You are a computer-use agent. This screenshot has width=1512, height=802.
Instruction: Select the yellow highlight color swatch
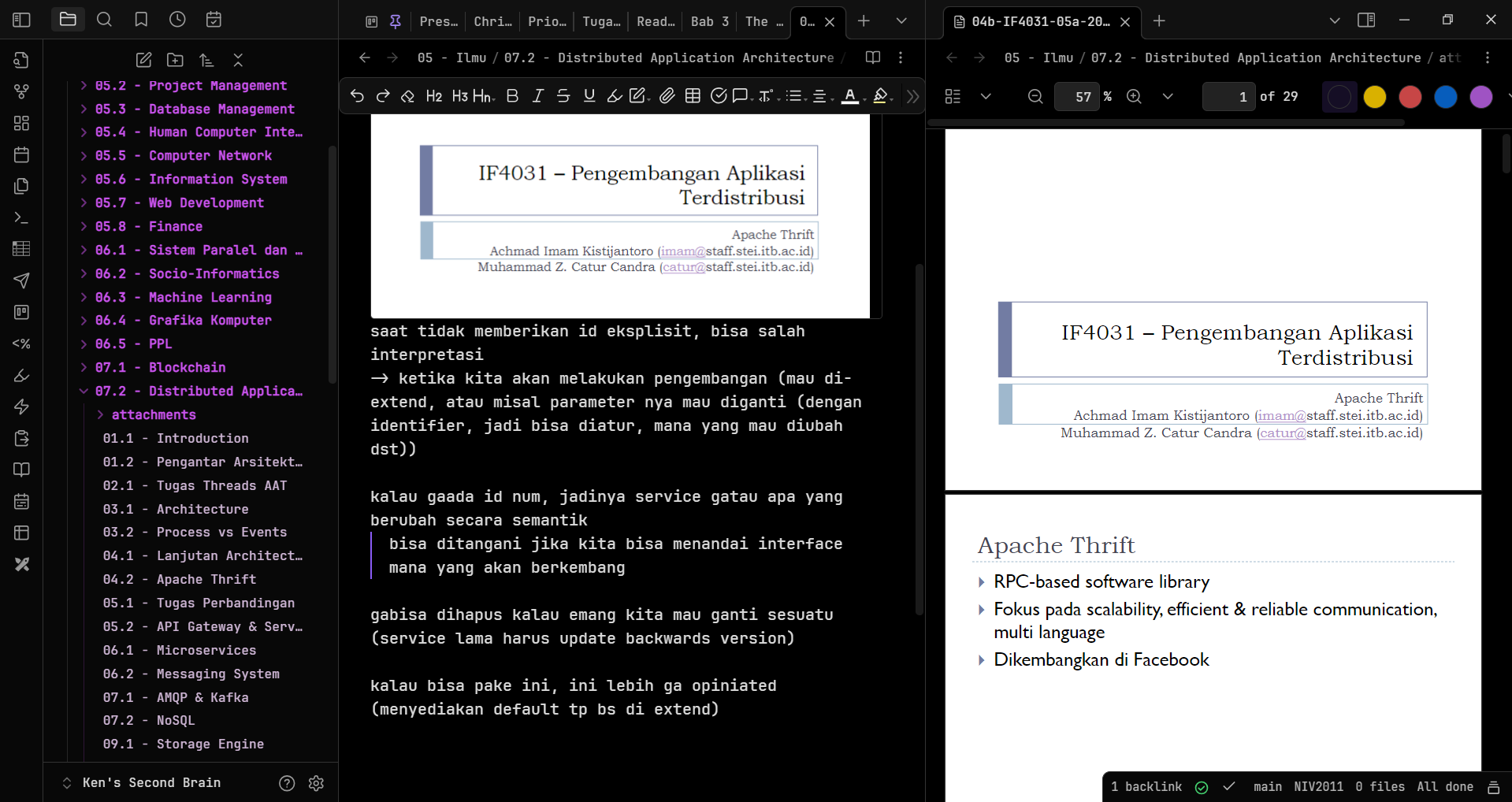1374,97
